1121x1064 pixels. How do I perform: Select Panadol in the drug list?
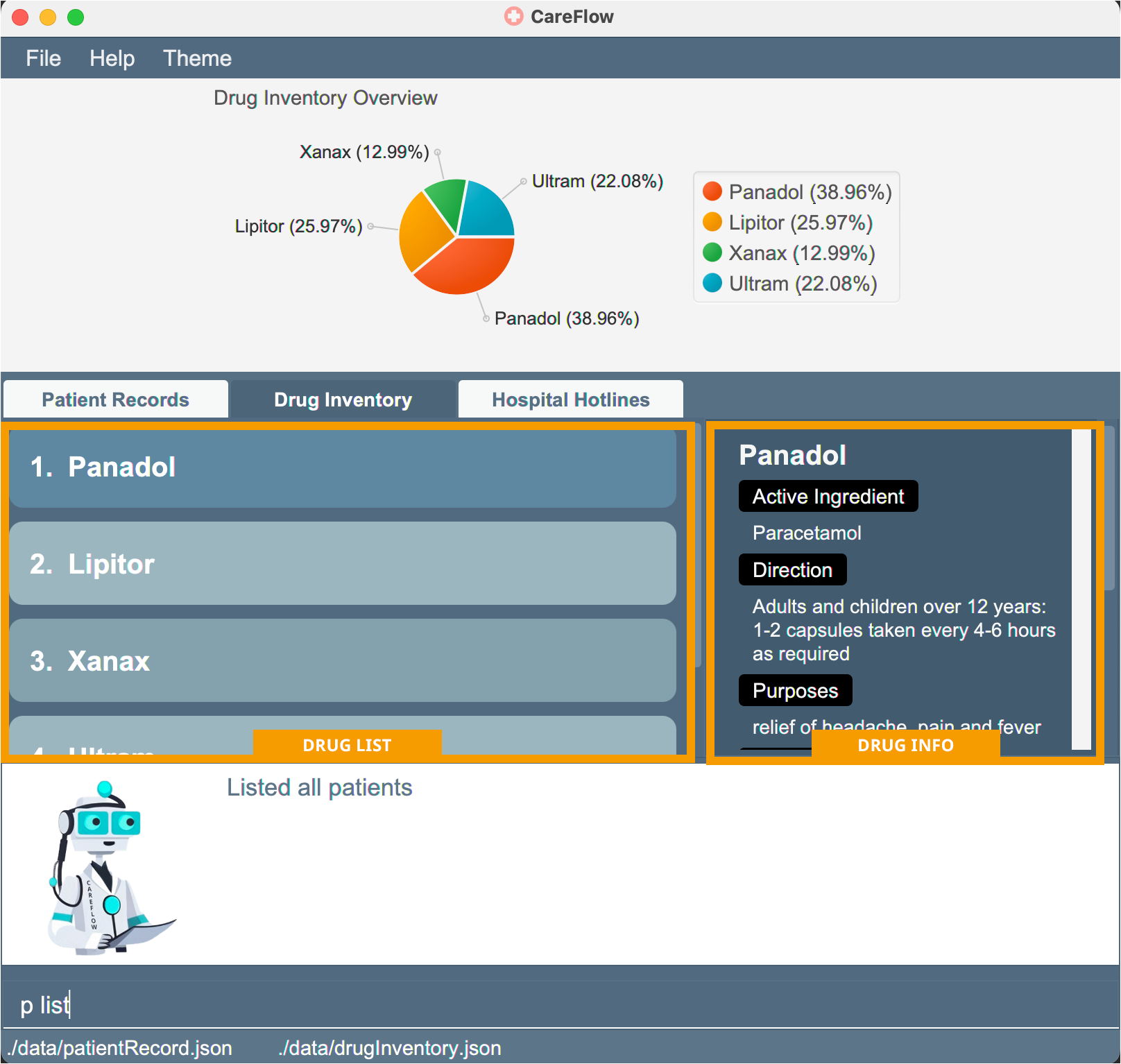click(x=343, y=467)
